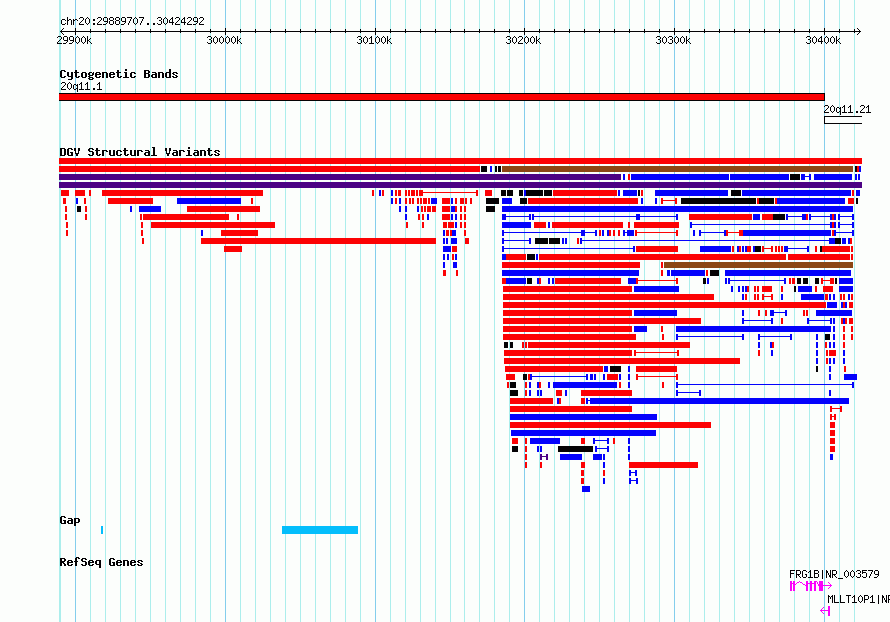Click the chr20:29889707..30424292 coordinate label
The image size is (890, 622).
132,21
